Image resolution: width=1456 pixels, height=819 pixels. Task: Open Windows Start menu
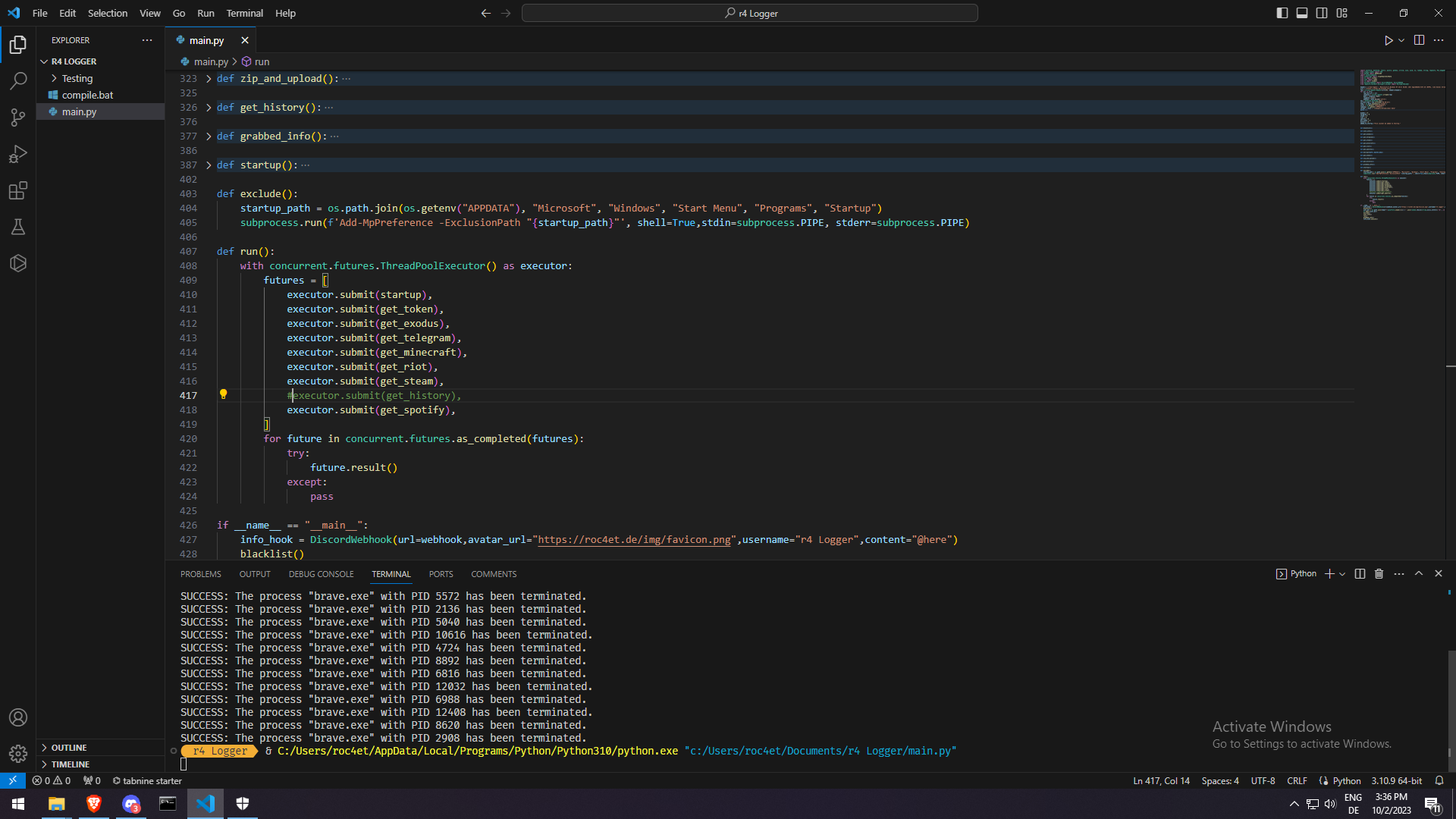tap(18, 804)
